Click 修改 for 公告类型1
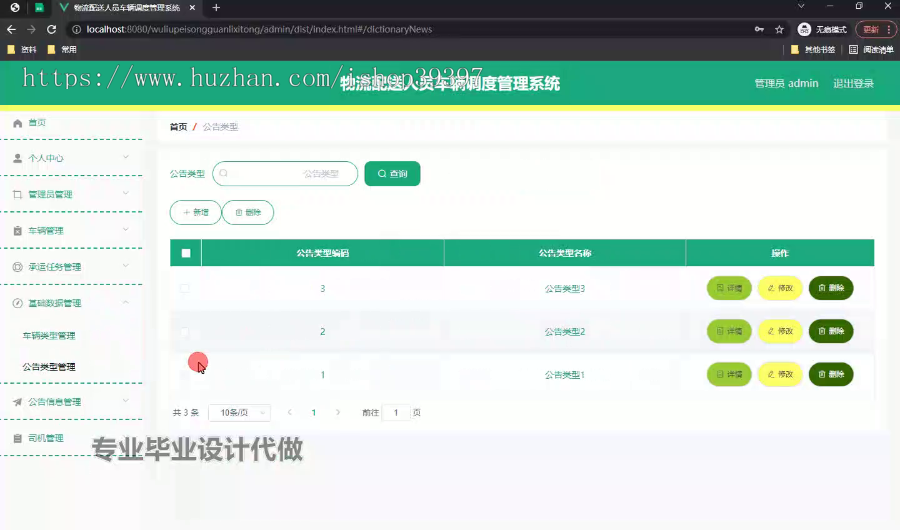The width and height of the screenshot is (900, 530). pyautogui.click(x=779, y=374)
